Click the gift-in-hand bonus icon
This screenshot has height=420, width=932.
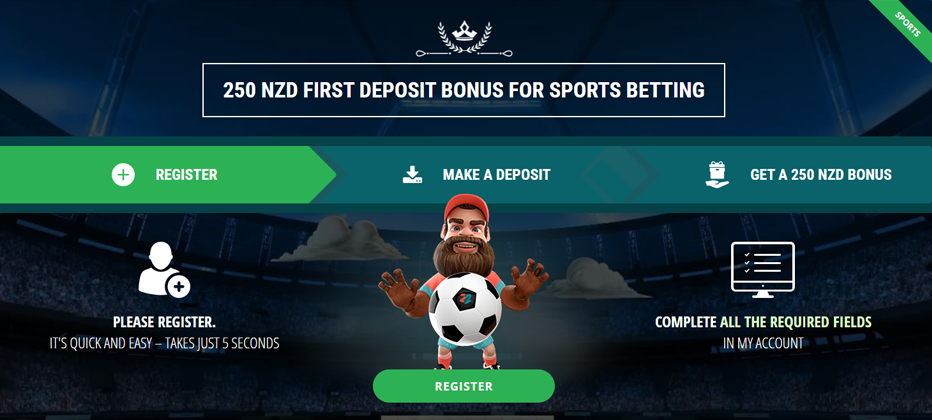click(717, 175)
